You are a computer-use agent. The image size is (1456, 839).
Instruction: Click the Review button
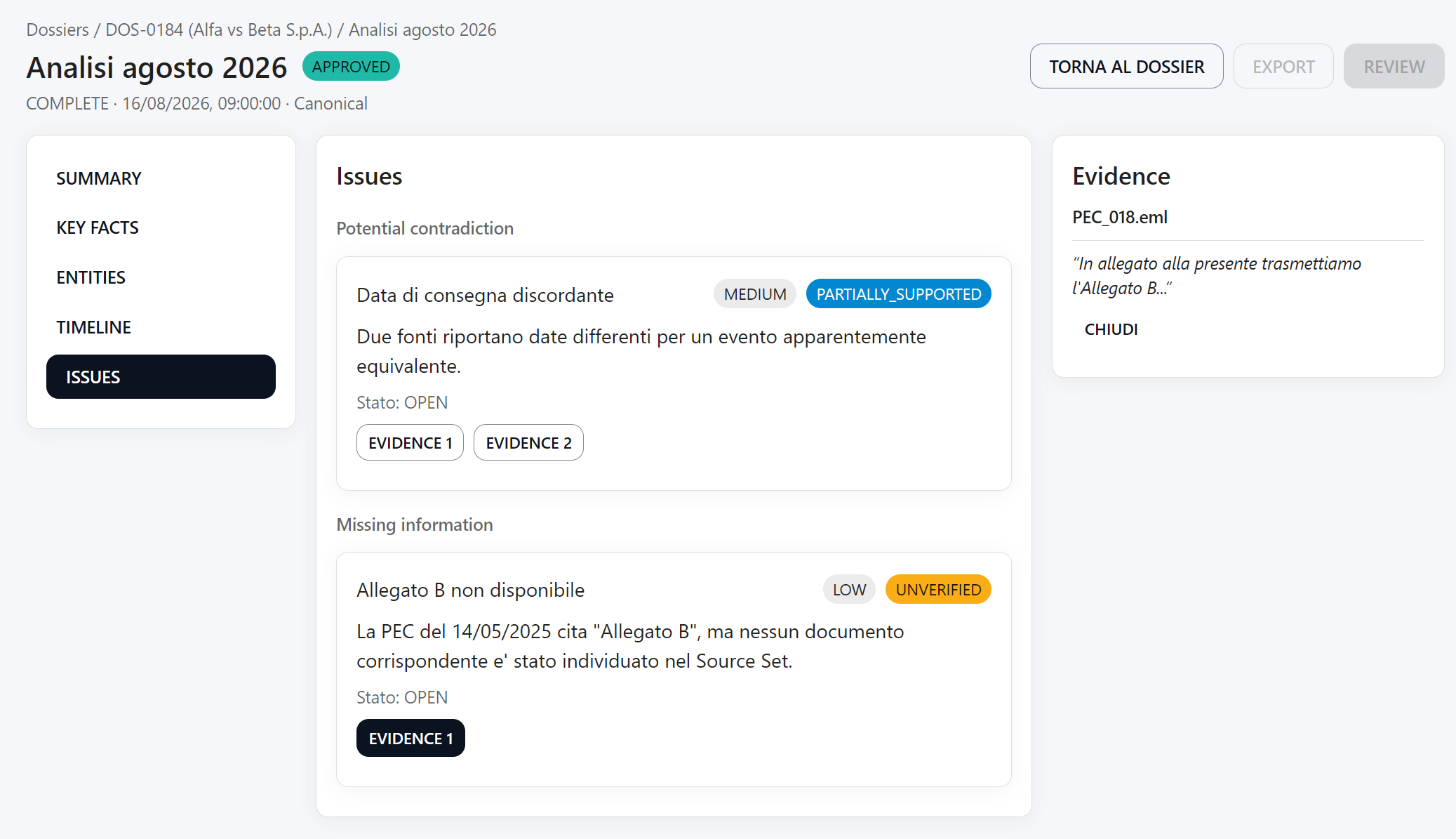pyautogui.click(x=1394, y=67)
